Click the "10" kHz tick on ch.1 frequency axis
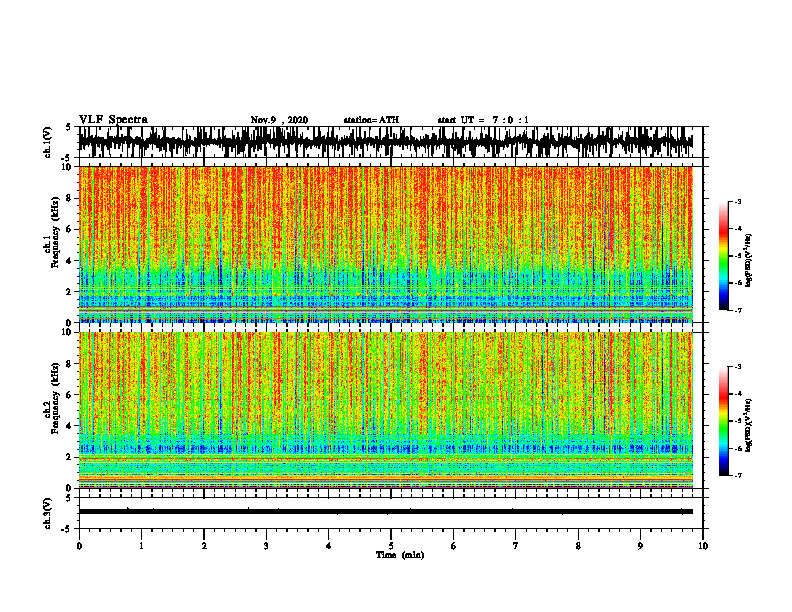 click(68, 167)
